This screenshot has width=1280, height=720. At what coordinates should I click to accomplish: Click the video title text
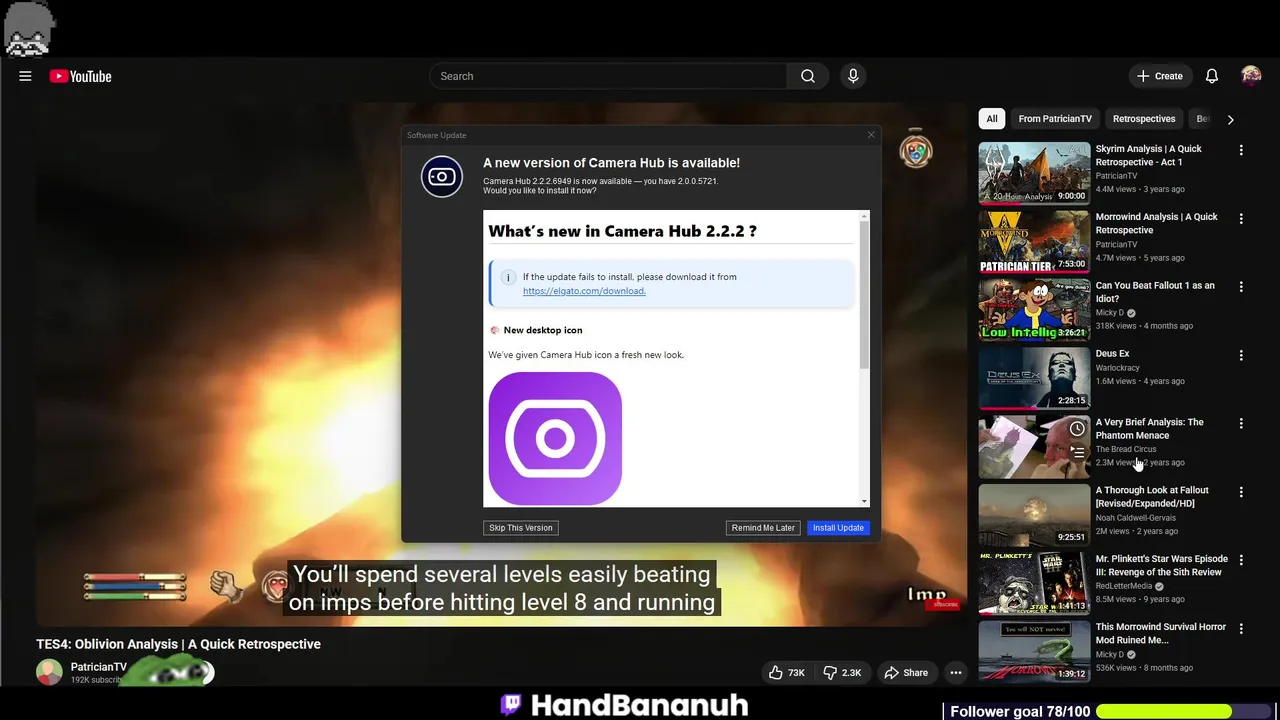click(x=179, y=644)
